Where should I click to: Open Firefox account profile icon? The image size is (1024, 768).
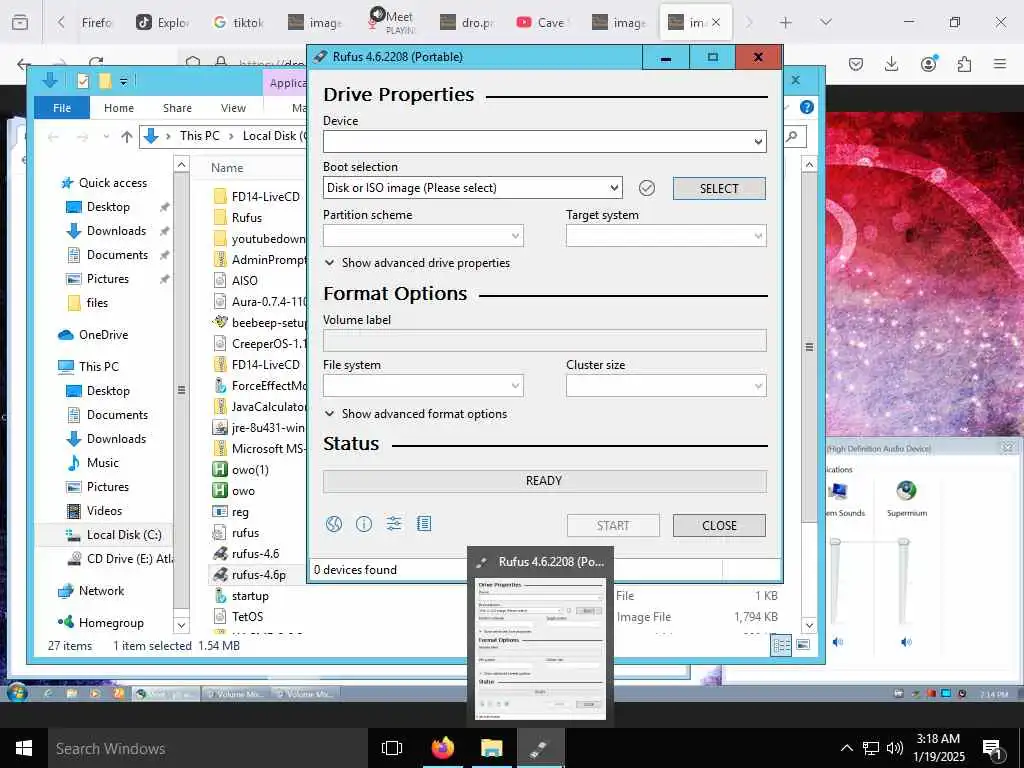click(x=928, y=63)
